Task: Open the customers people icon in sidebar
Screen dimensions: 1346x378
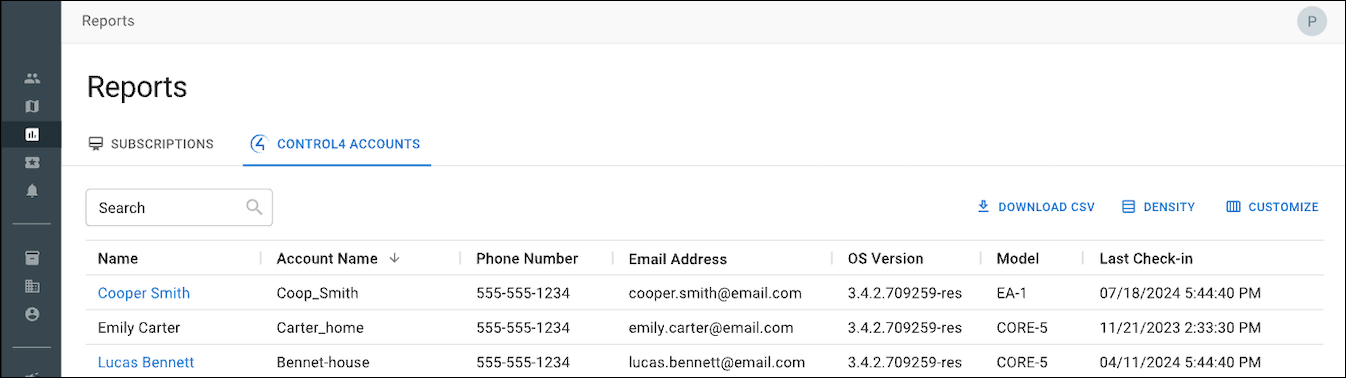Action: [x=31, y=78]
